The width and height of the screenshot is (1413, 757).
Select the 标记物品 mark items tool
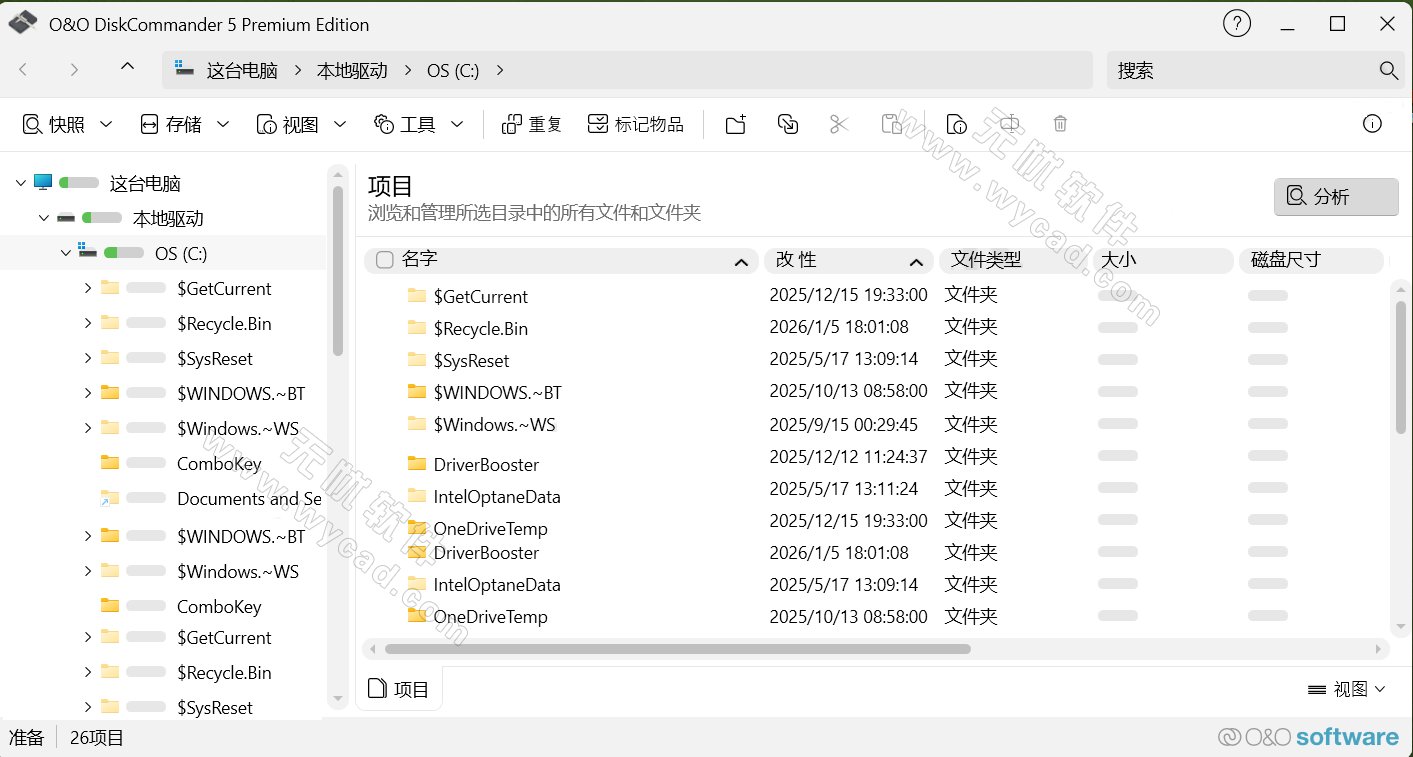[637, 123]
